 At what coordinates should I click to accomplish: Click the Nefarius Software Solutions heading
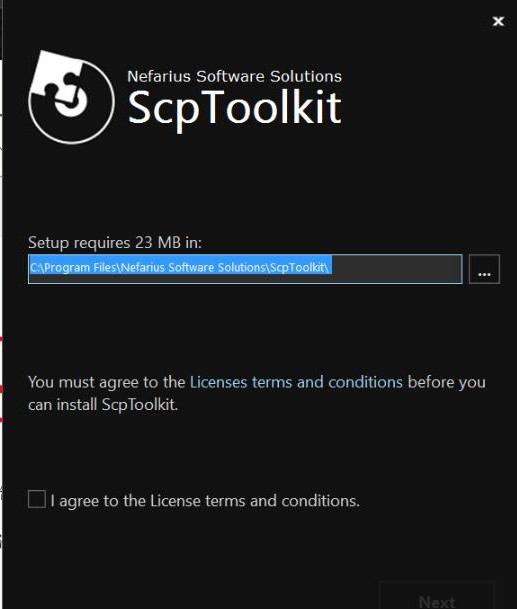click(x=235, y=76)
